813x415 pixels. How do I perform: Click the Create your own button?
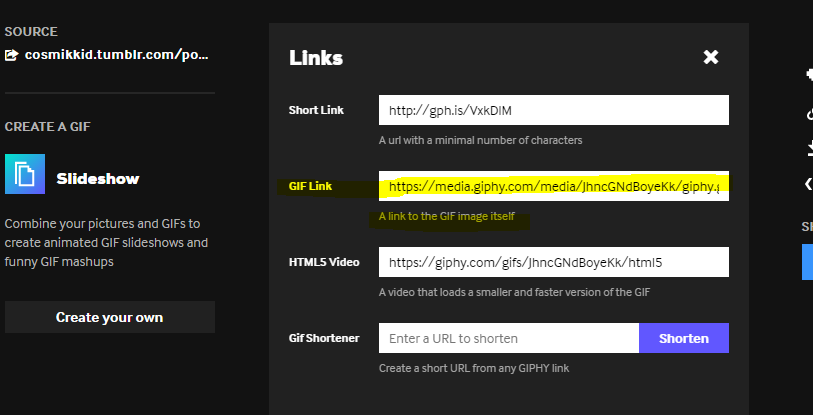click(x=110, y=317)
